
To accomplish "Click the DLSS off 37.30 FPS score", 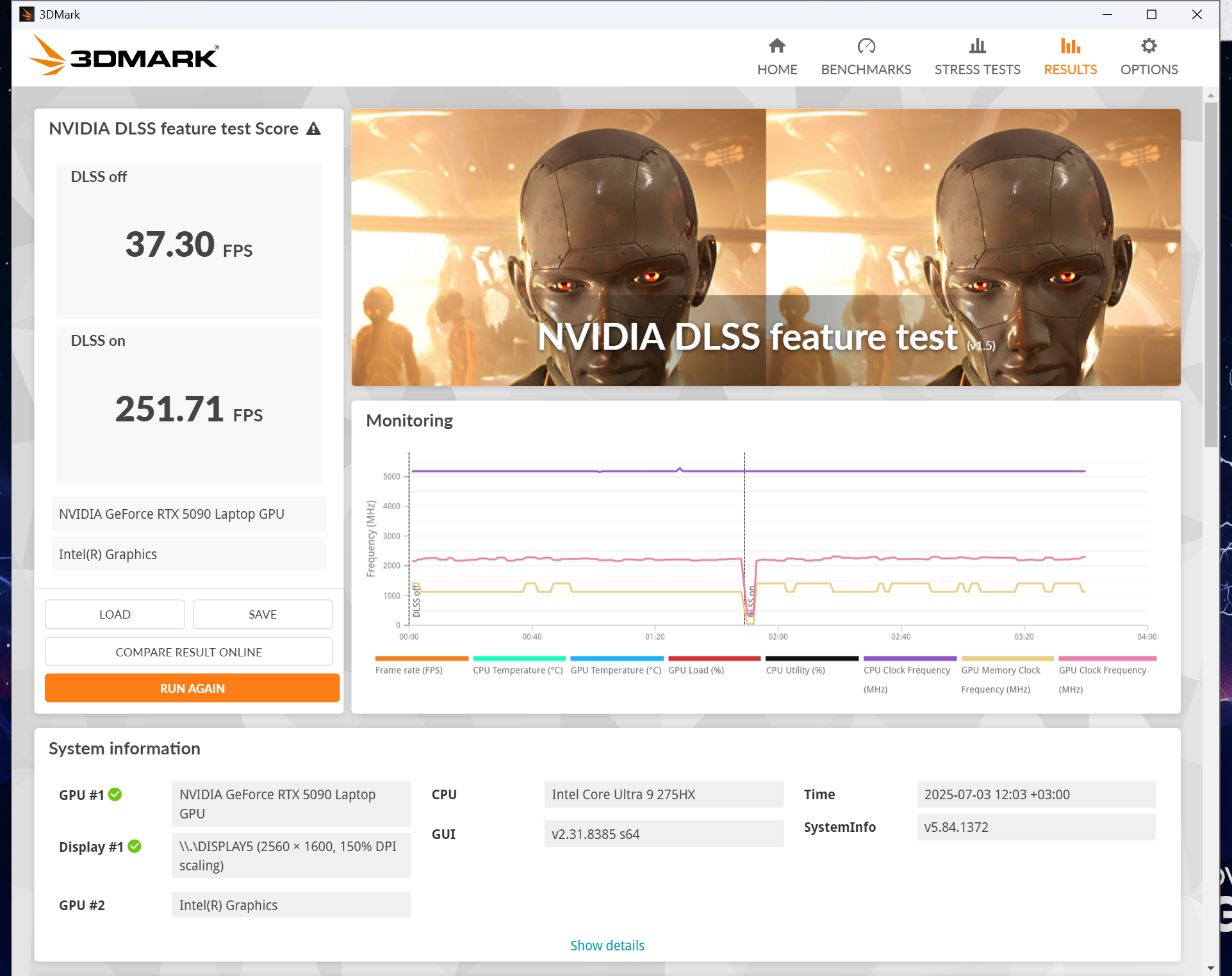I will pos(189,245).
